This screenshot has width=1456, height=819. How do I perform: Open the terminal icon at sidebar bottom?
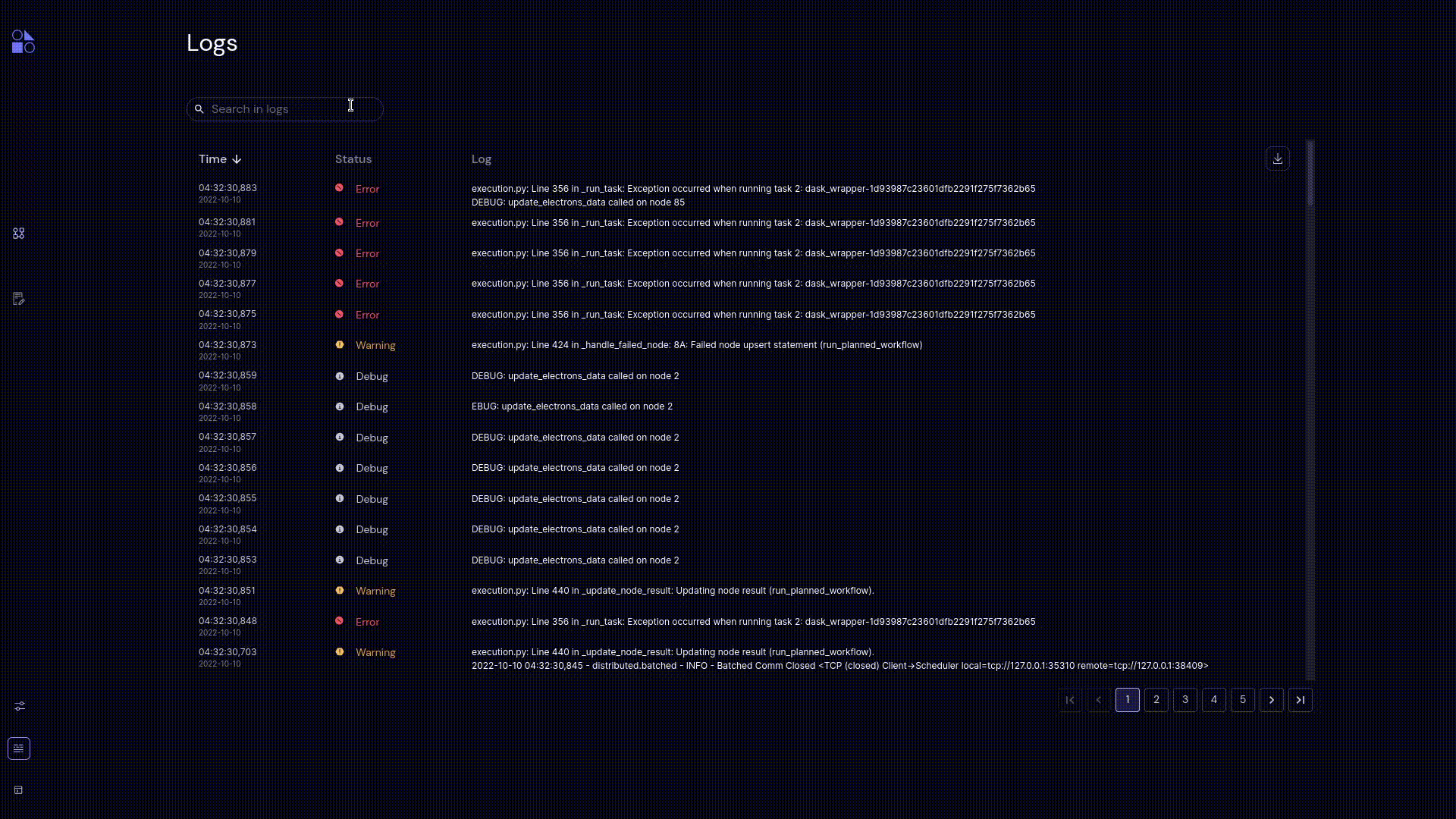pos(18,790)
